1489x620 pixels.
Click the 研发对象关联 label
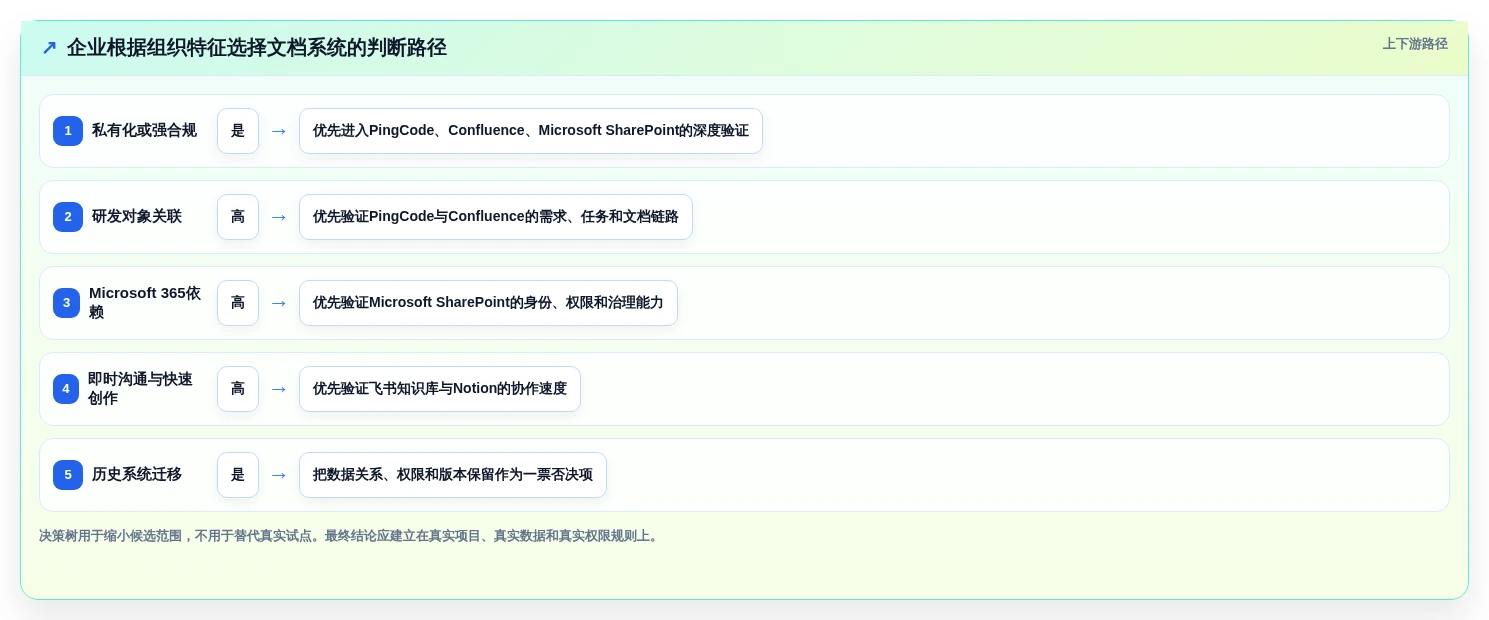pos(137,217)
